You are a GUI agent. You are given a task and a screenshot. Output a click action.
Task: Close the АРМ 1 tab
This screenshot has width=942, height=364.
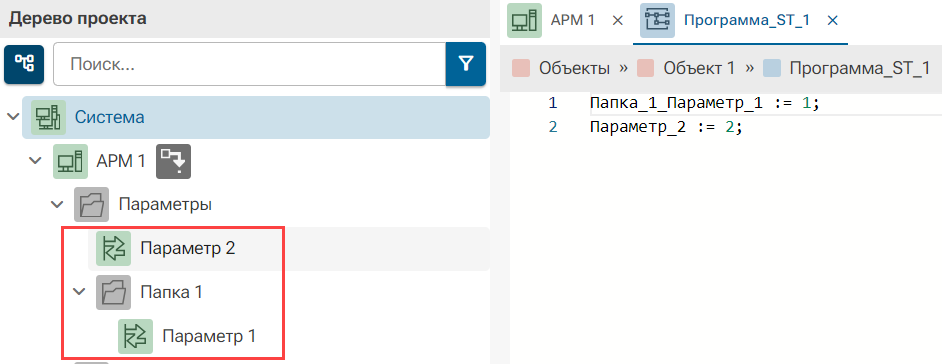tap(617, 20)
